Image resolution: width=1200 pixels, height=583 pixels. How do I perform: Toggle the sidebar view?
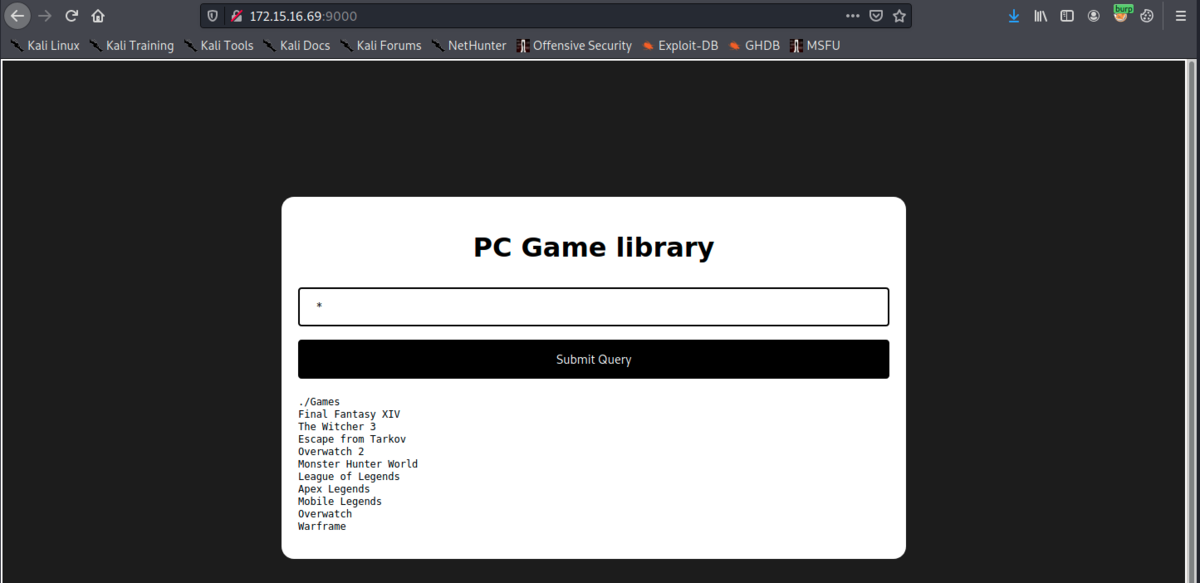[x=1067, y=16]
